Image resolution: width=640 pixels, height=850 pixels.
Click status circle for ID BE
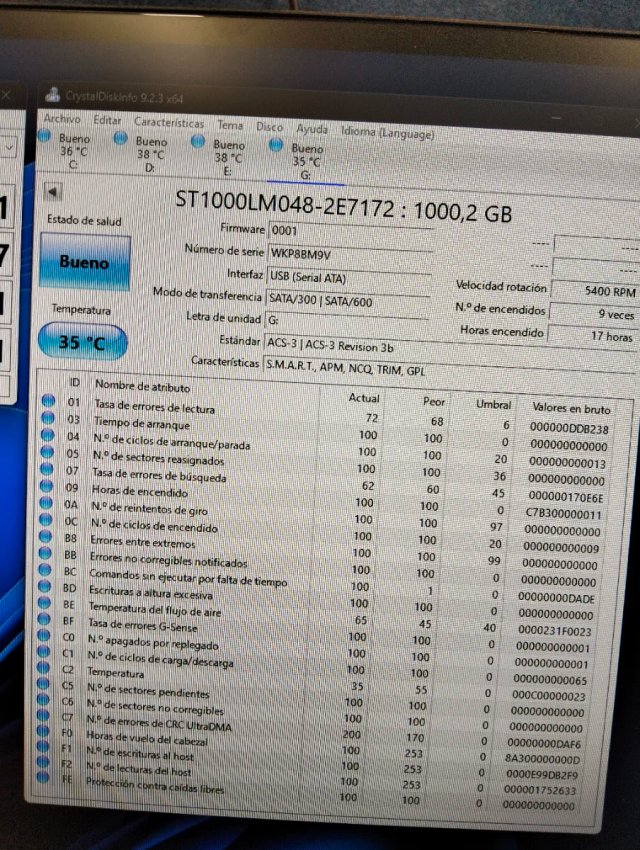[44, 602]
